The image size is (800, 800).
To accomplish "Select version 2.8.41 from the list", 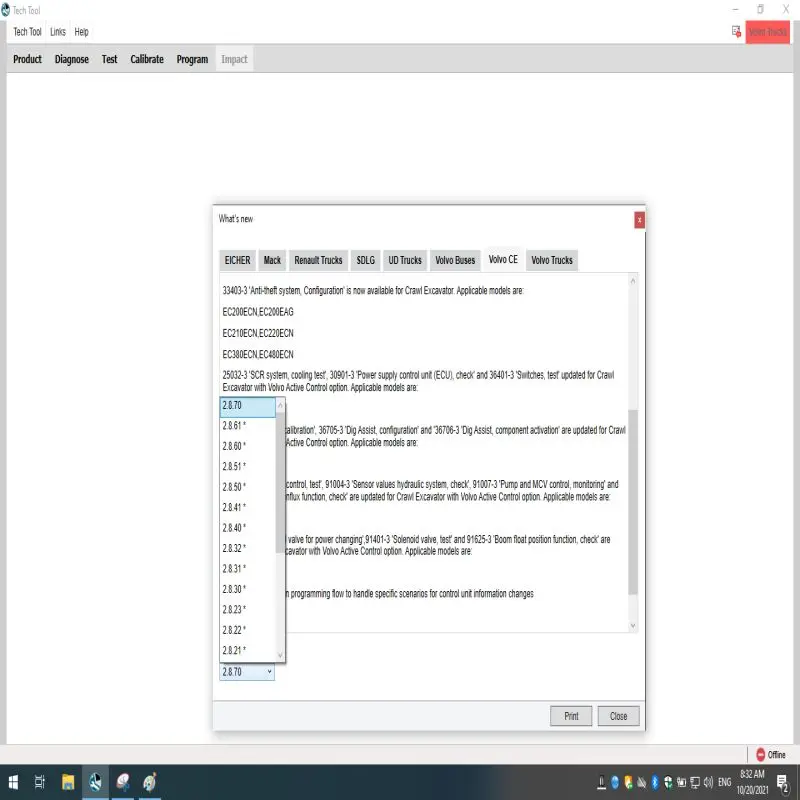I will [247, 507].
